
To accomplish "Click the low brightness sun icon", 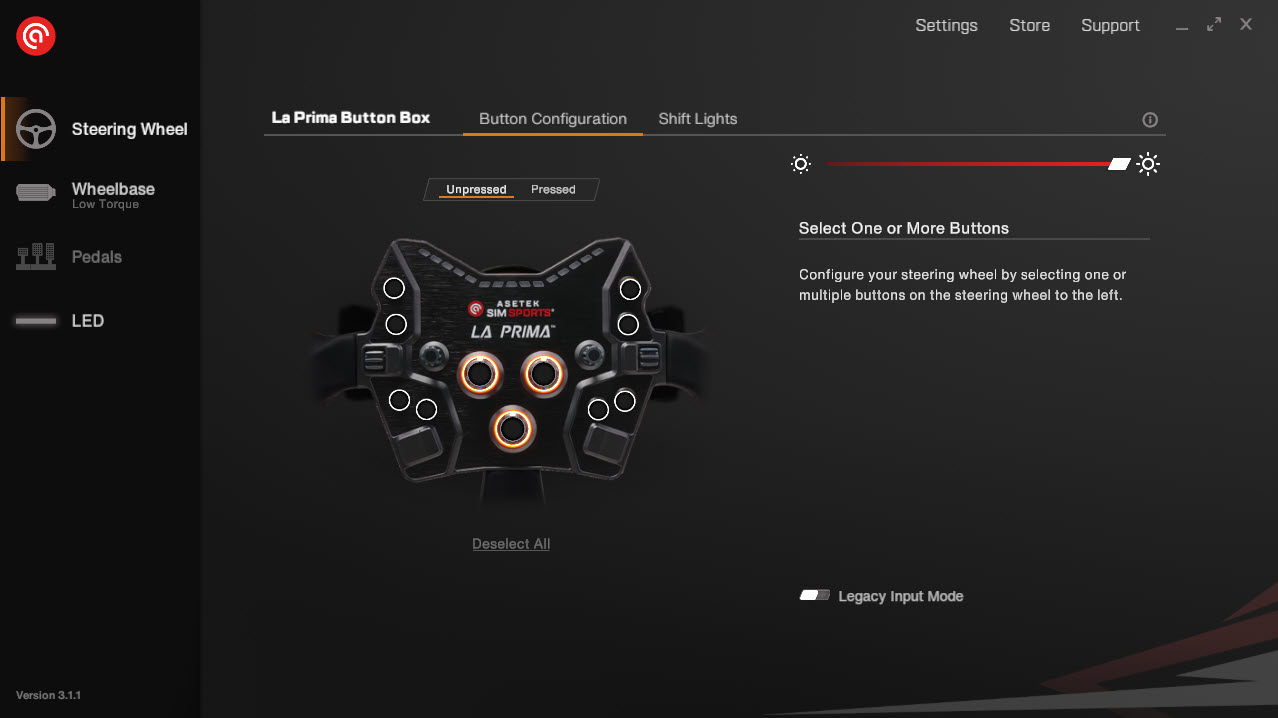I will coord(801,164).
